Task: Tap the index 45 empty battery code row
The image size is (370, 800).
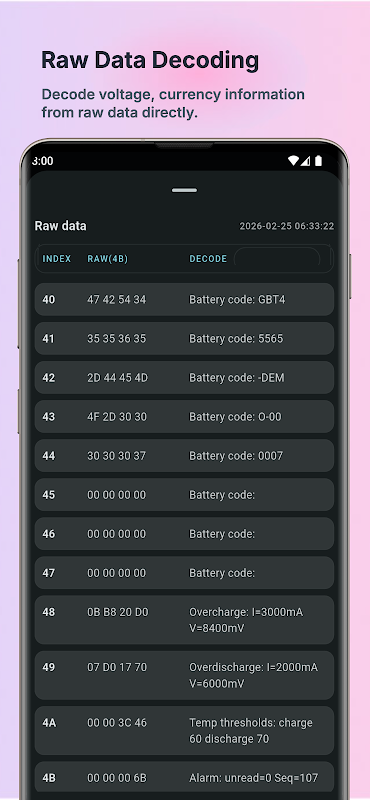Action: pos(184,494)
